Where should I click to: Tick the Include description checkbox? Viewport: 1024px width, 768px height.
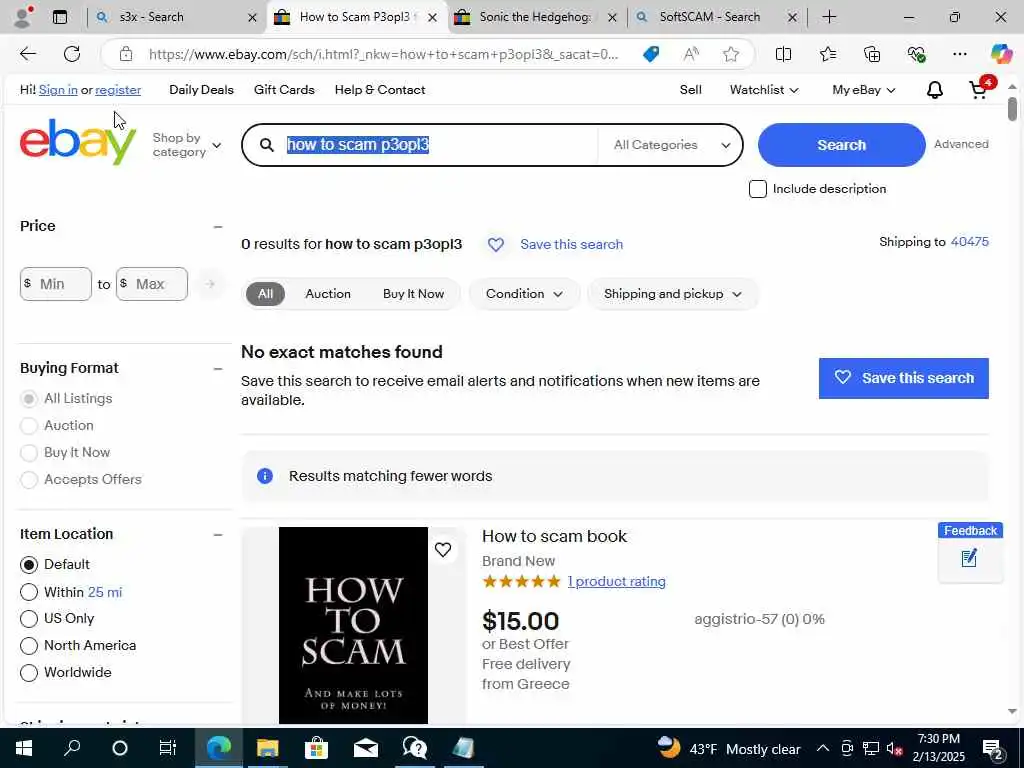(758, 189)
